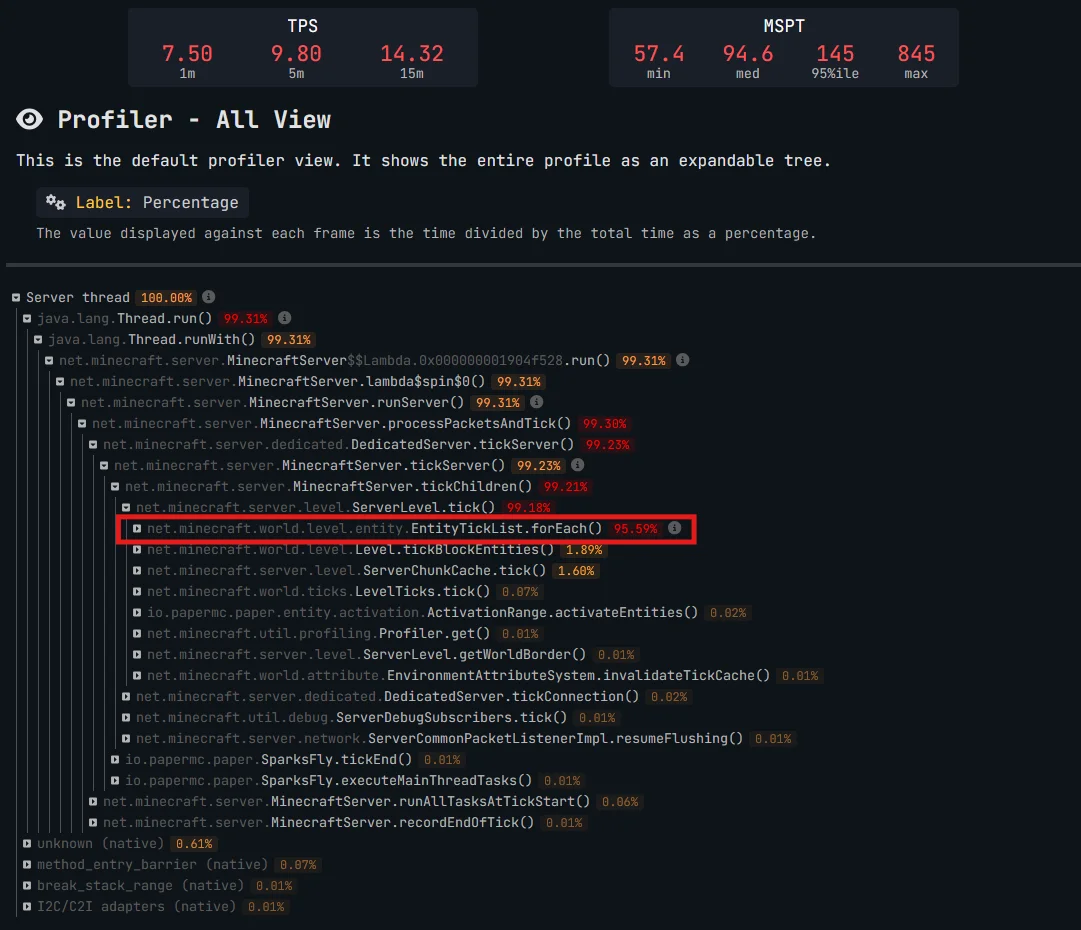Screen dimensions: 1081x930
Task: Collapse the Server thread node
Action: (16, 298)
